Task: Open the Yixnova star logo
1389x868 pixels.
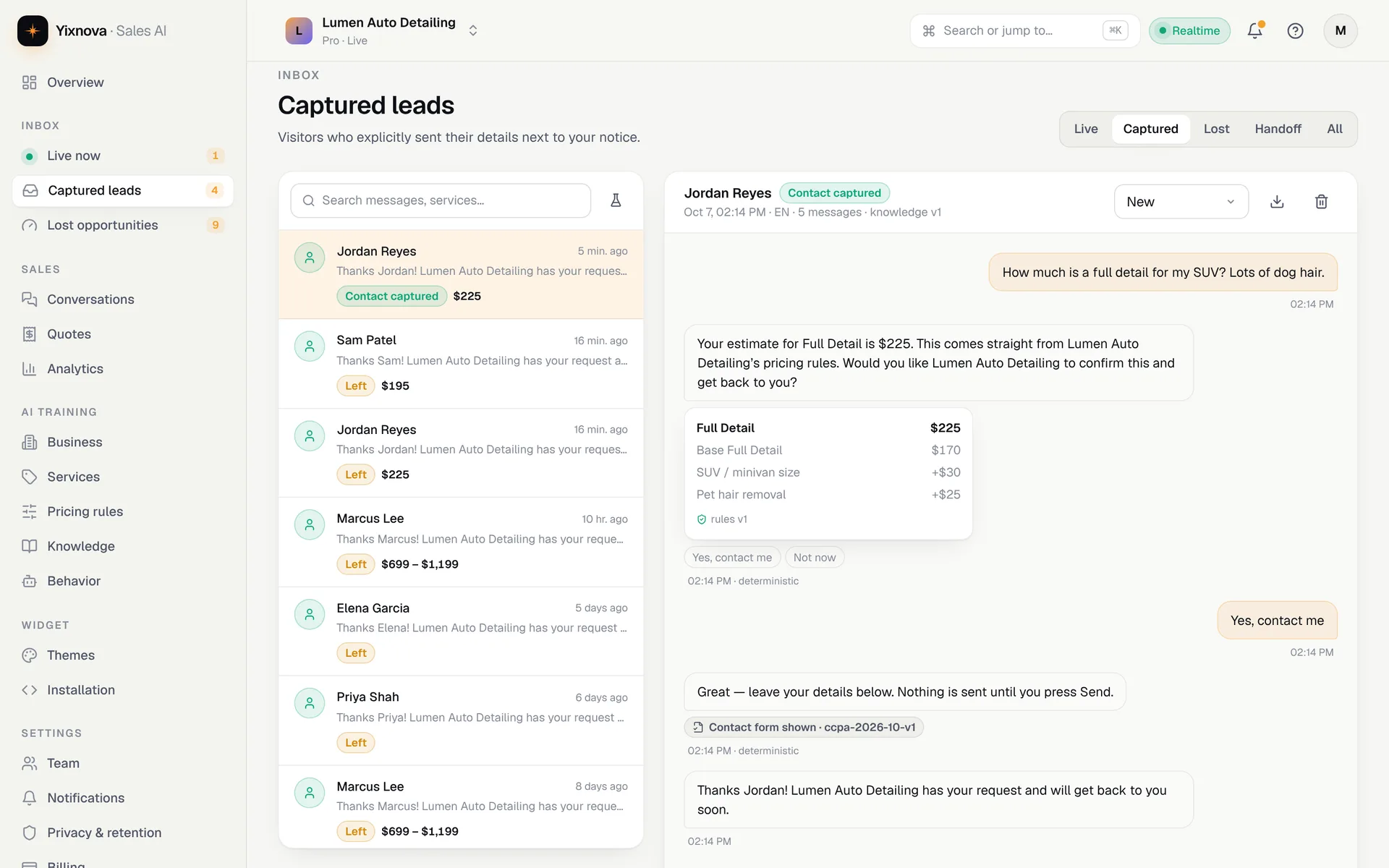Action: 33,30
